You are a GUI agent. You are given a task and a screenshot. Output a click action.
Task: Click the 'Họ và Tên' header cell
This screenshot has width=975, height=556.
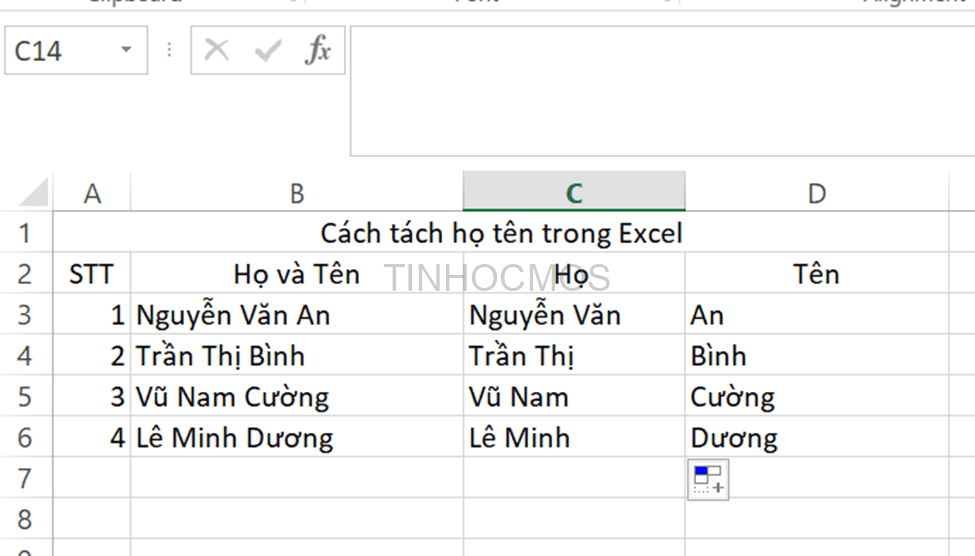(297, 274)
